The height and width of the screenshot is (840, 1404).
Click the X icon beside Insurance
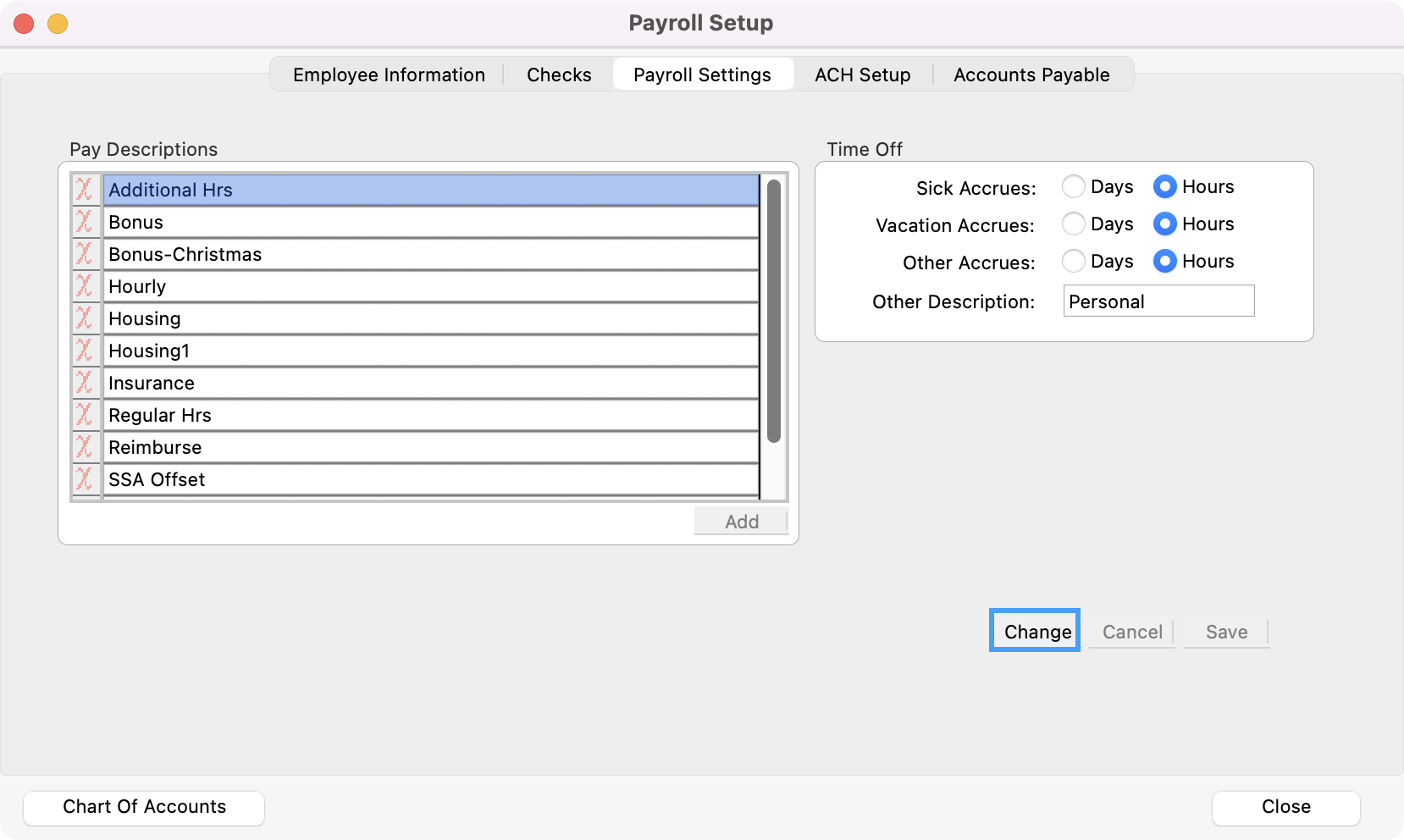pos(85,383)
